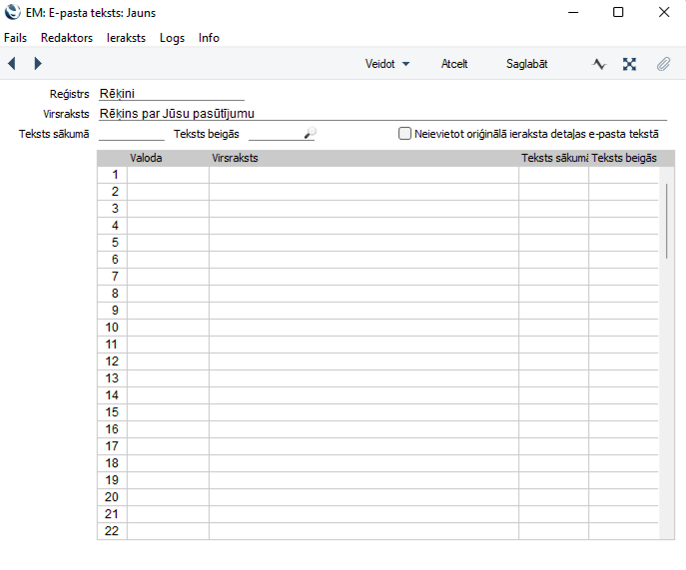This screenshot has width=686, height=570.
Task: Open the activity graph icon
Action: 599,64
